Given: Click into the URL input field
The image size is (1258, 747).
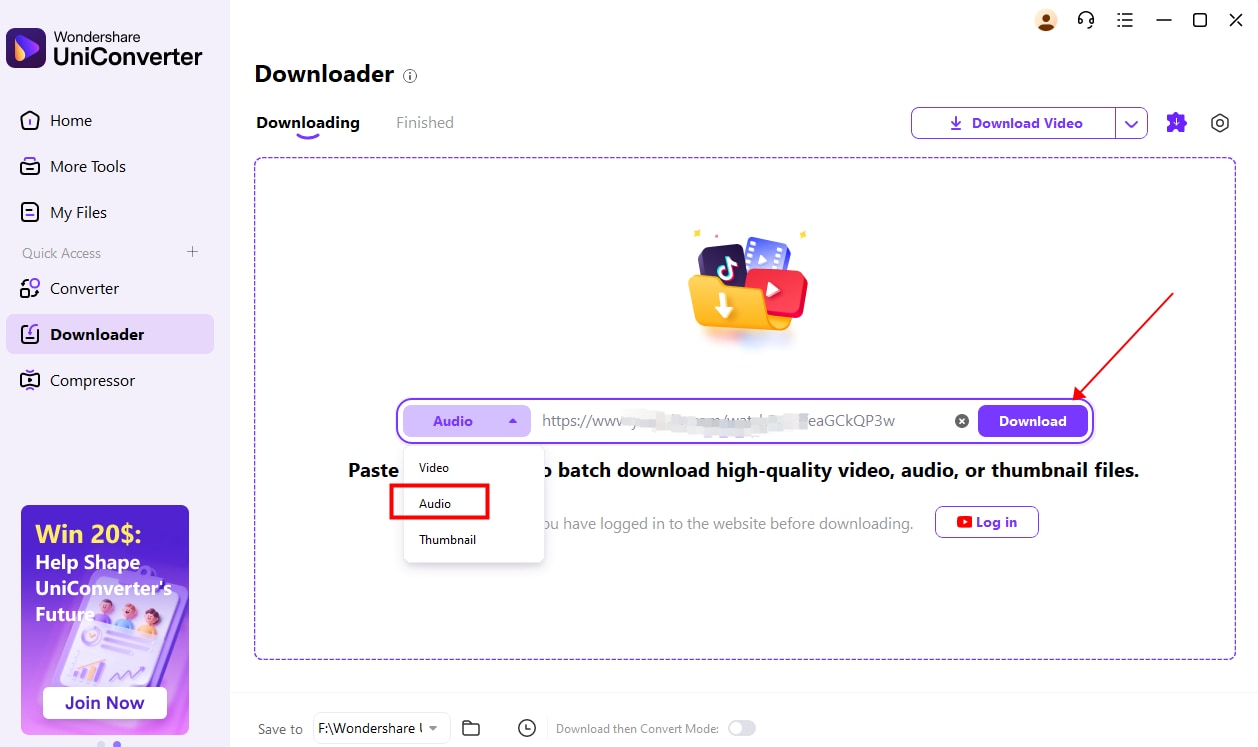Looking at the screenshot, I should point(742,421).
